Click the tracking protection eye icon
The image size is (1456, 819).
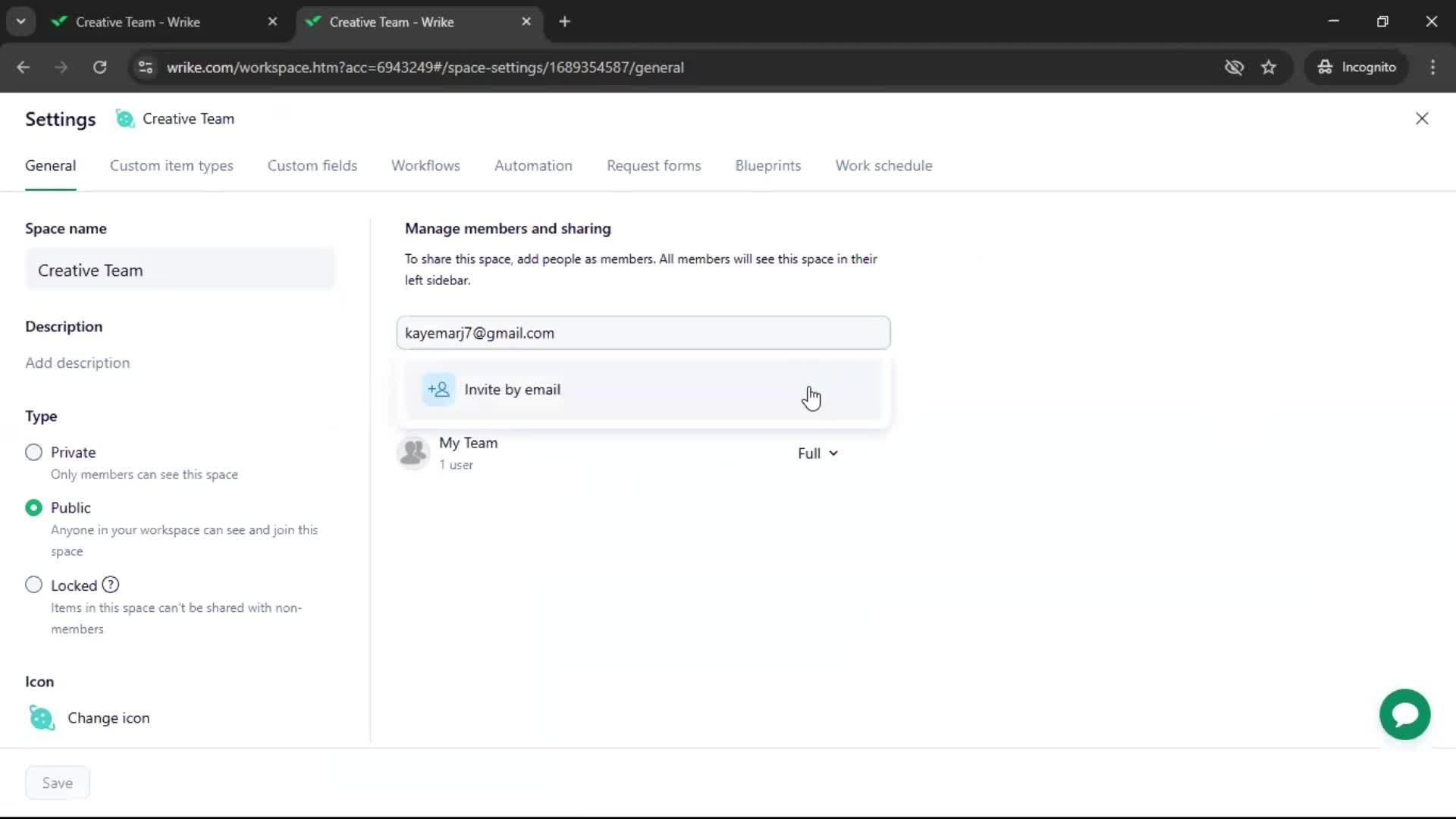coord(1234,67)
